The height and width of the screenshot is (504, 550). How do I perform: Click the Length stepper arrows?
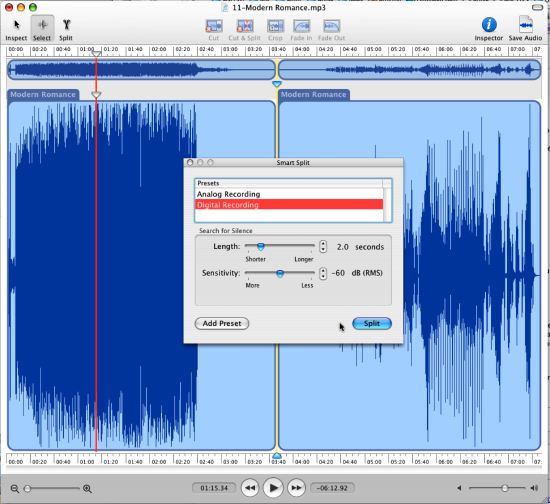tap(323, 247)
